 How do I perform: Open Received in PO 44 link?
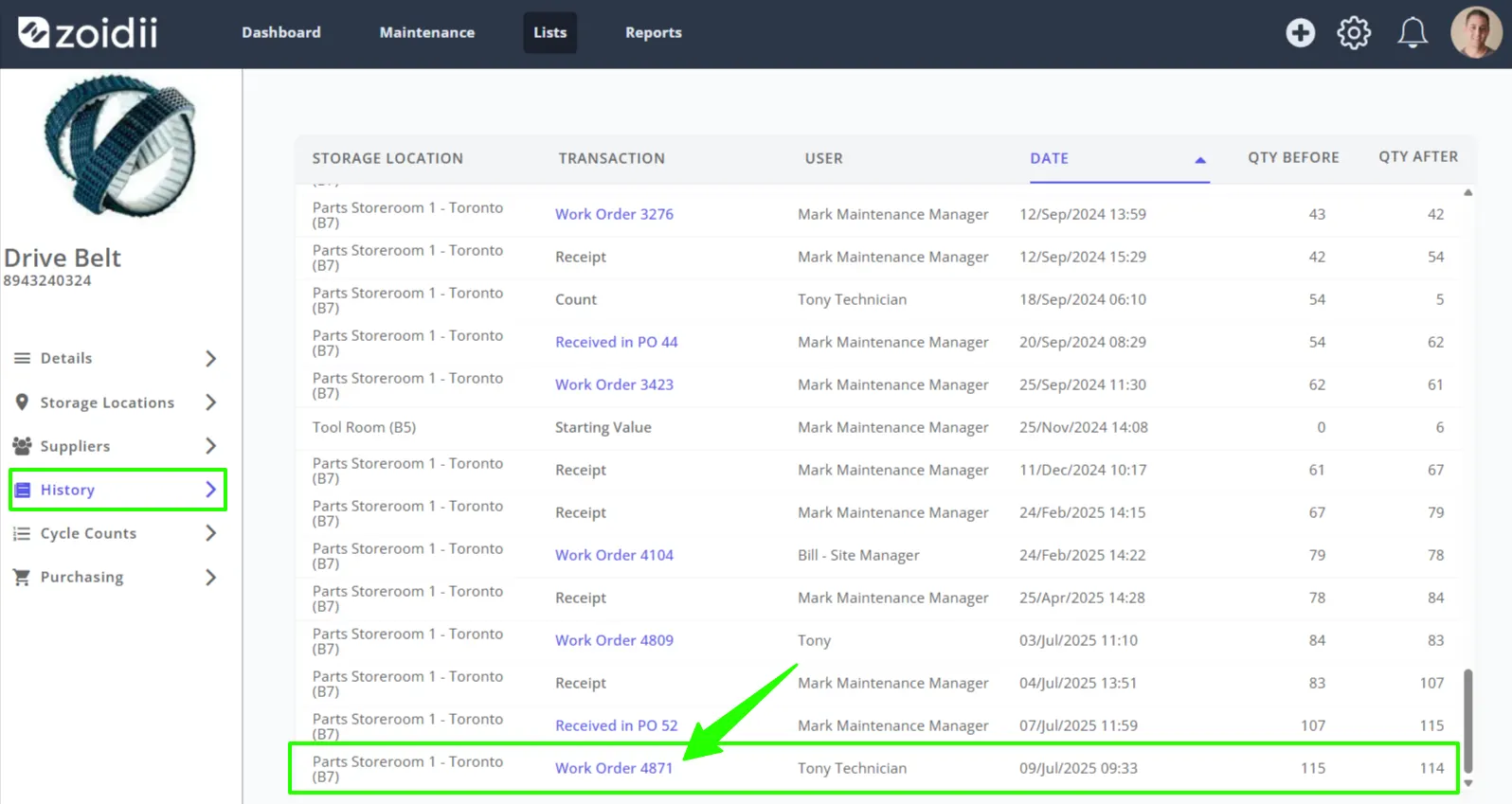[x=616, y=342]
